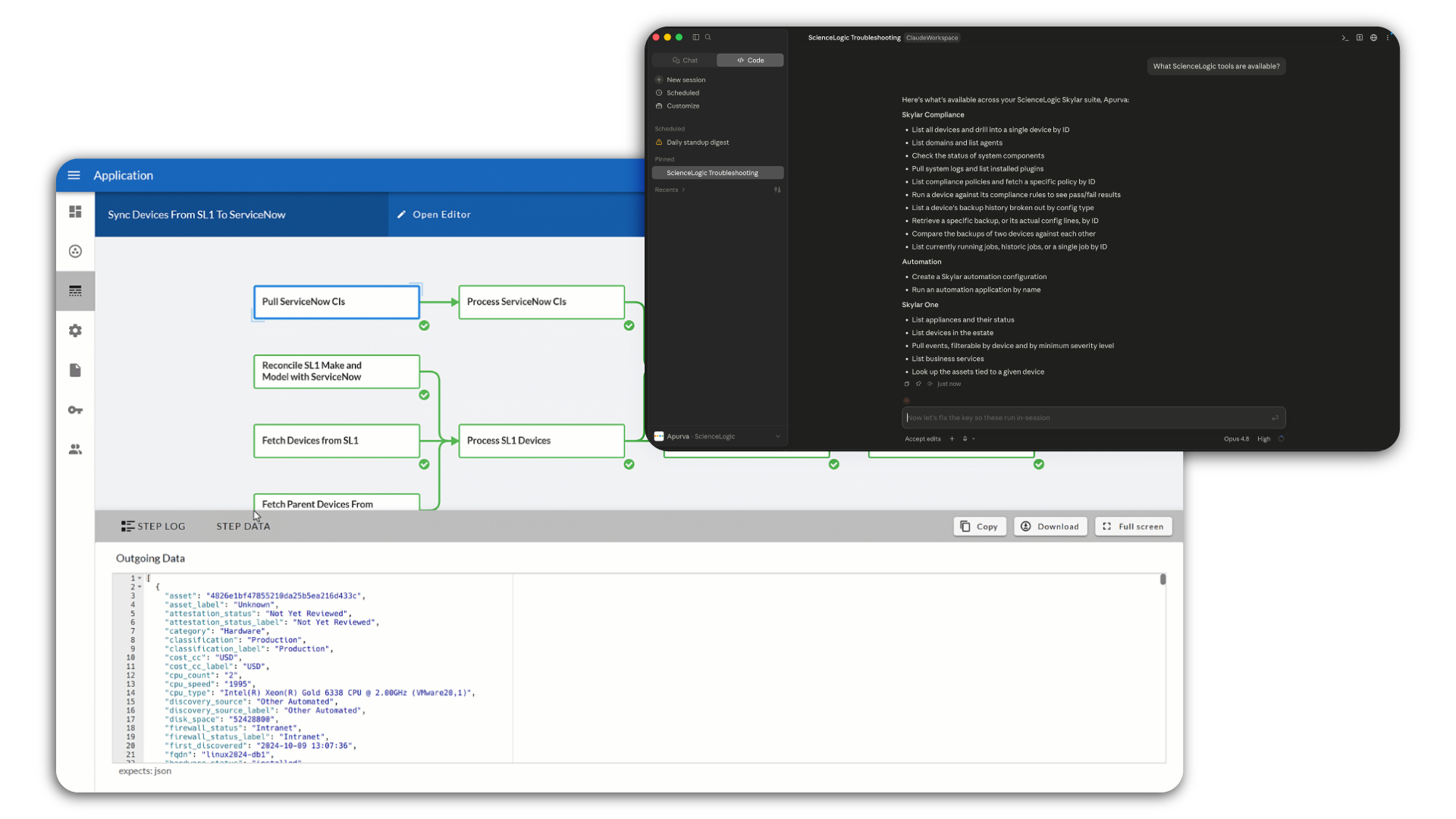The image size is (1456, 819).
Task: Open the three-dot more menu in Claude window
Action: [x=1388, y=37]
